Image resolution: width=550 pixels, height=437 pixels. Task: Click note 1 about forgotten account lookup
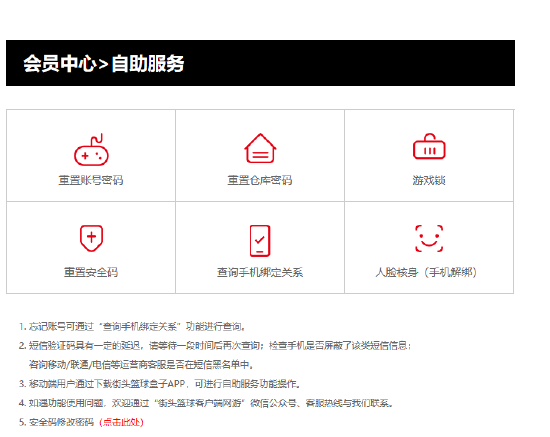tap(132, 327)
